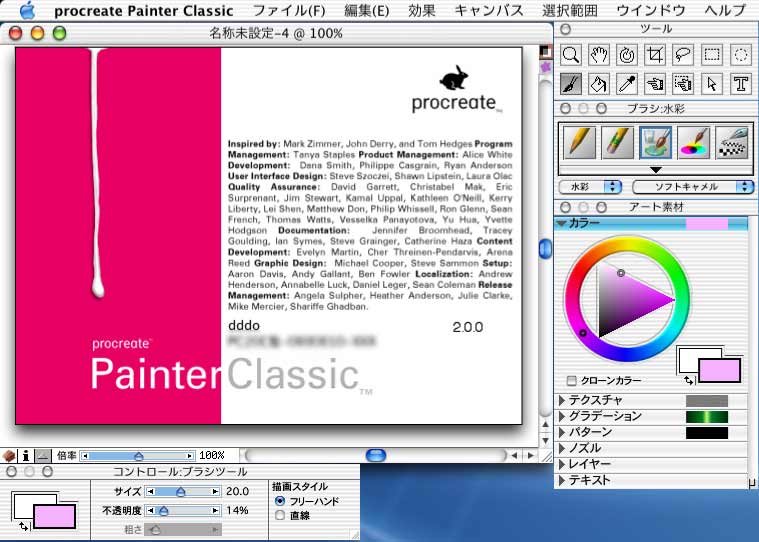The image size is (759, 542).
Task: Swap colors in the Color panel
Action: pos(688,380)
